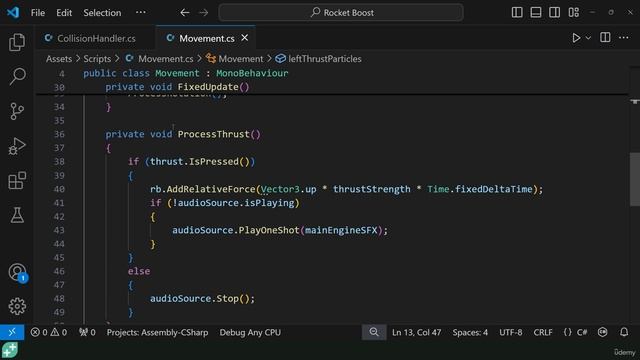Open the Edit menu
This screenshot has height=360, width=640.
coord(64,13)
